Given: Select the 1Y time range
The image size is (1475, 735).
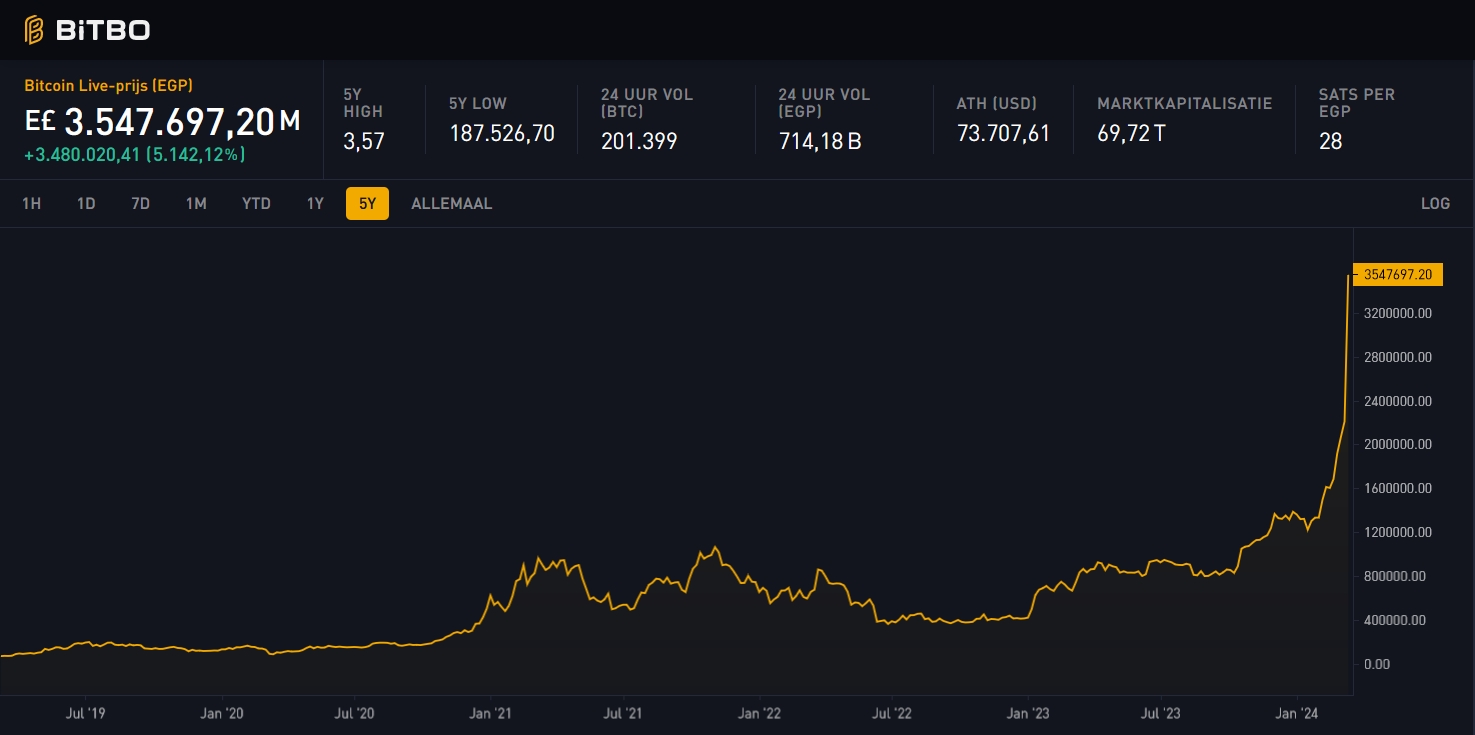Looking at the screenshot, I should (x=315, y=203).
